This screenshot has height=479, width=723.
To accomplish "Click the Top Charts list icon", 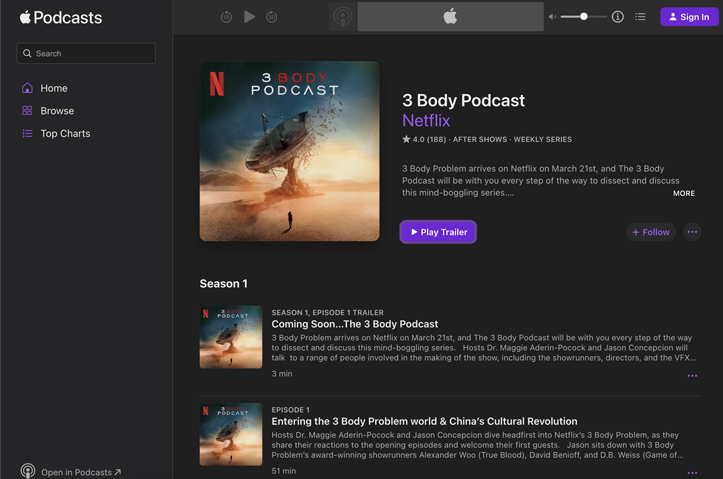I will (x=27, y=133).
